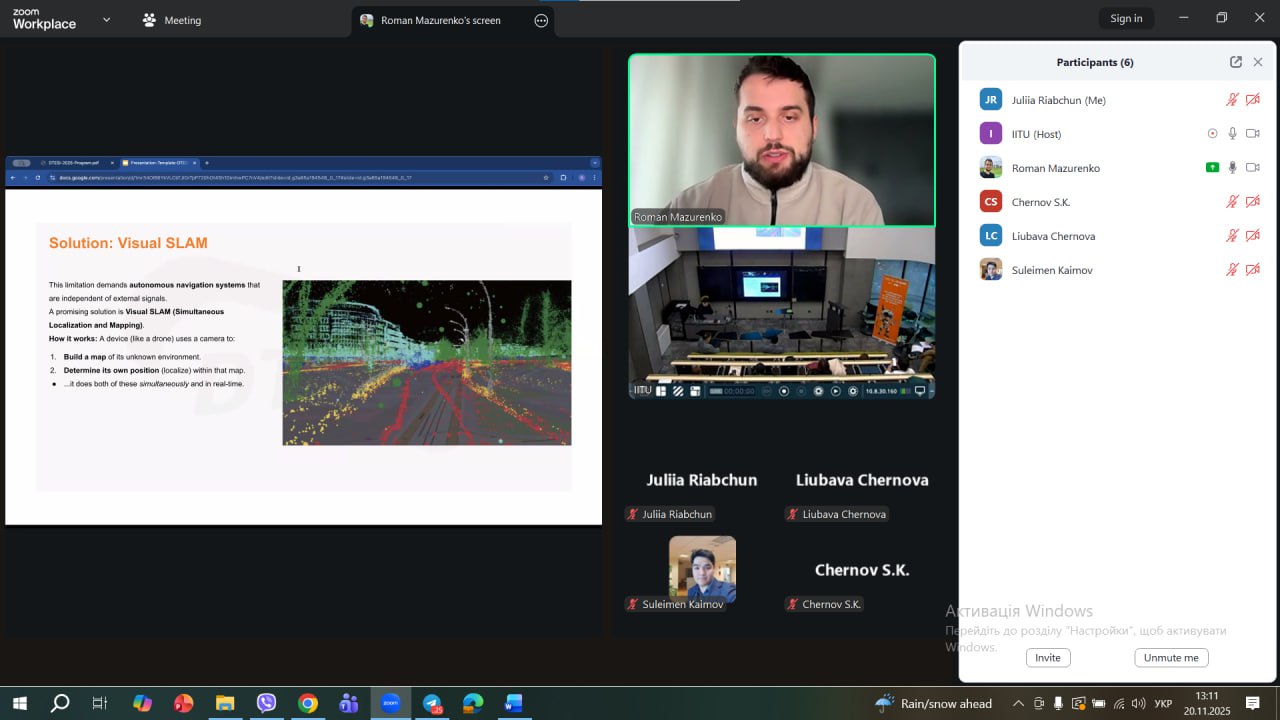Click the Invite button
1280x720 pixels.
1047,657
